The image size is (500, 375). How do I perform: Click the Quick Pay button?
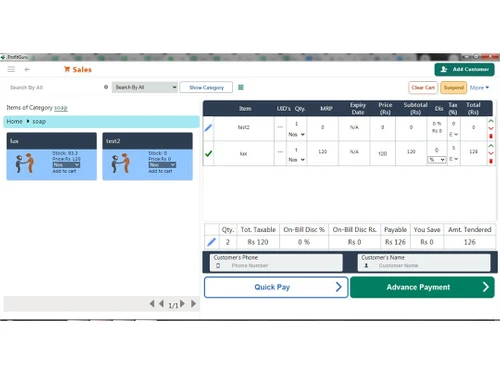[276, 287]
